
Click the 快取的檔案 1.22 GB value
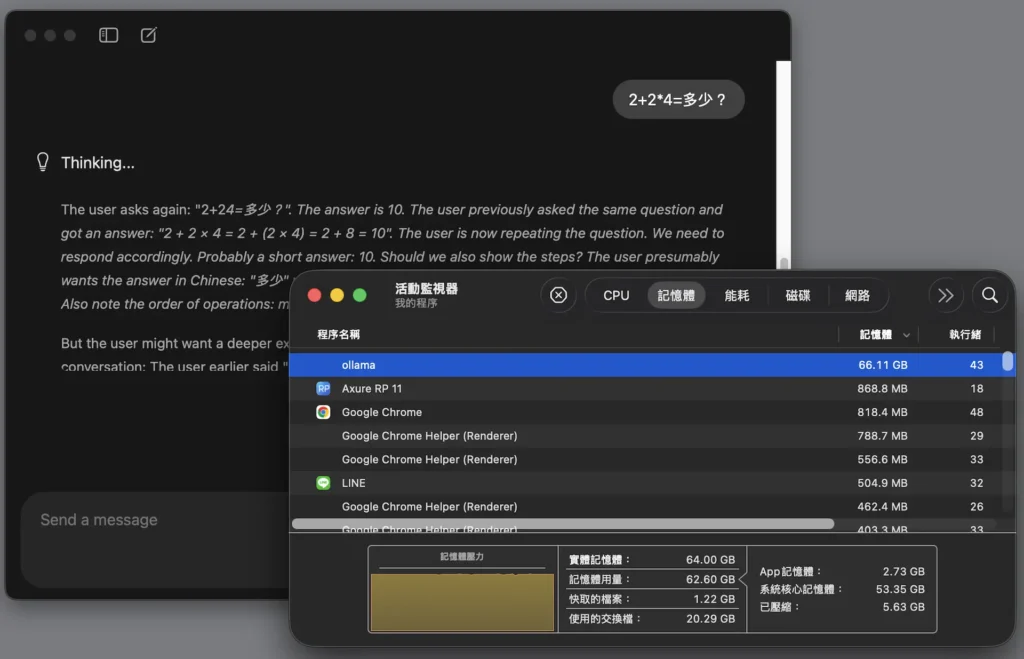(x=714, y=599)
